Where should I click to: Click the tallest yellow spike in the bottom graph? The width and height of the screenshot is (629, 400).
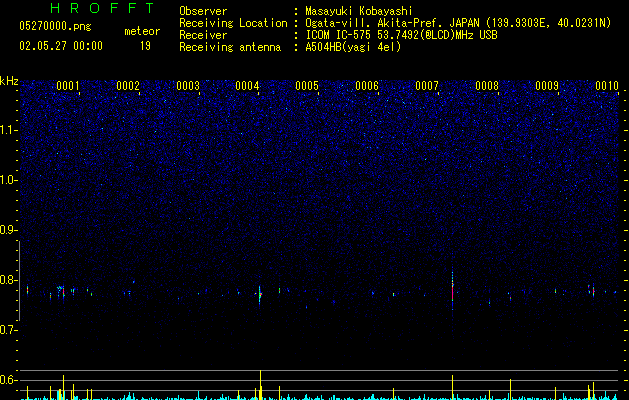click(x=261, y=385)
